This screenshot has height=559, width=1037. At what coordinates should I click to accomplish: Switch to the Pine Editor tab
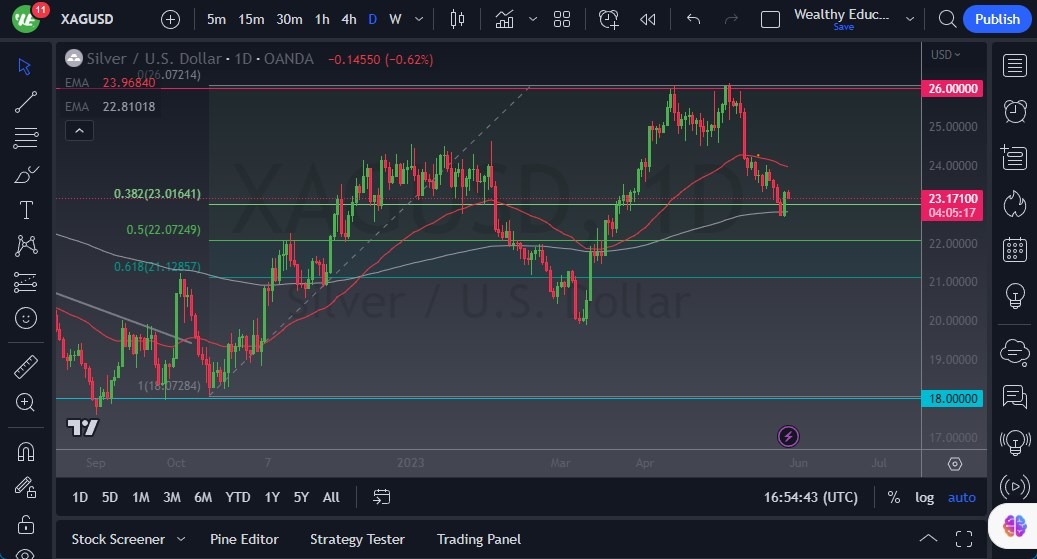coord(244,539)
